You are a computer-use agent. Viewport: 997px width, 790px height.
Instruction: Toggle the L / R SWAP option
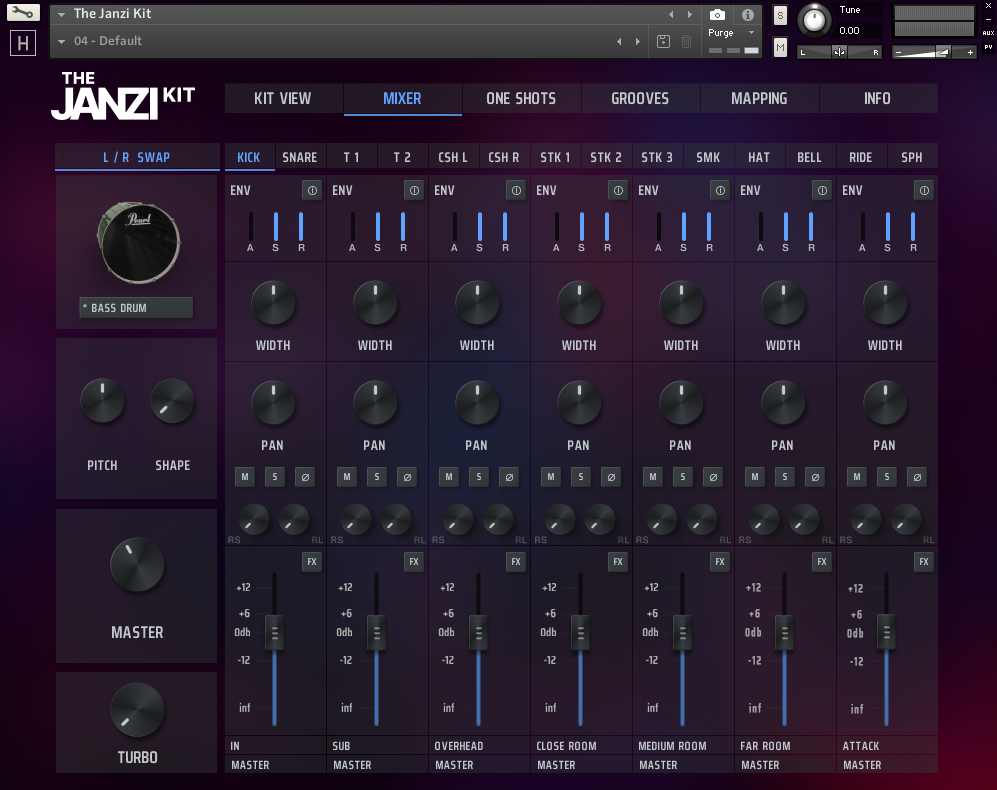137,158
